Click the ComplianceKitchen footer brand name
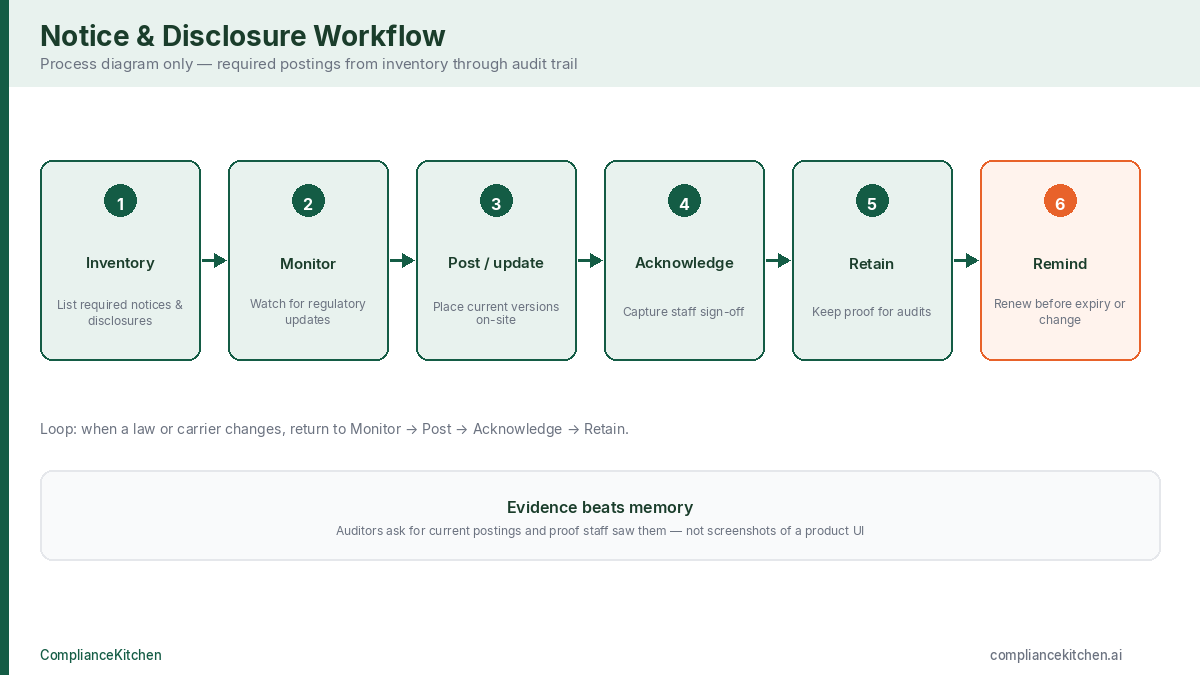 pyautogui.click(x=101, y=655)
